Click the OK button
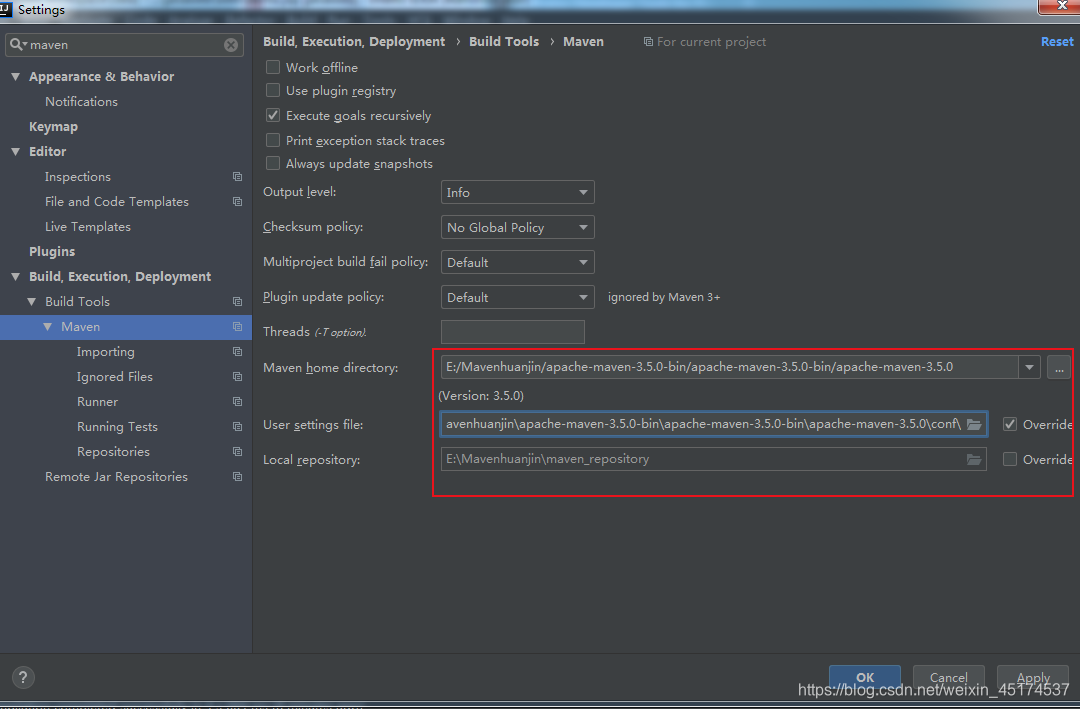The image size is (1080, 709). 864,677
